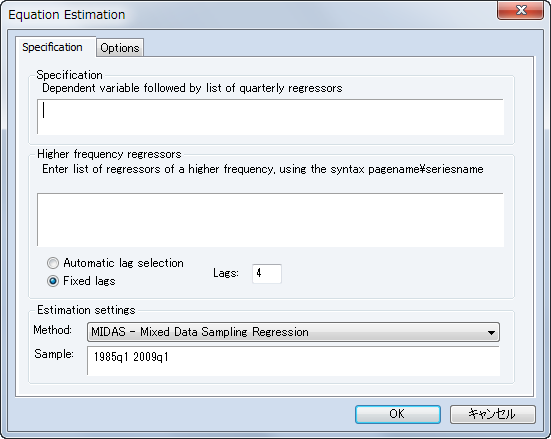The width and height of the screenshot is (551, 439).
Task: Focus the higher frequency regressors text box
Action: tap(270, 220)
